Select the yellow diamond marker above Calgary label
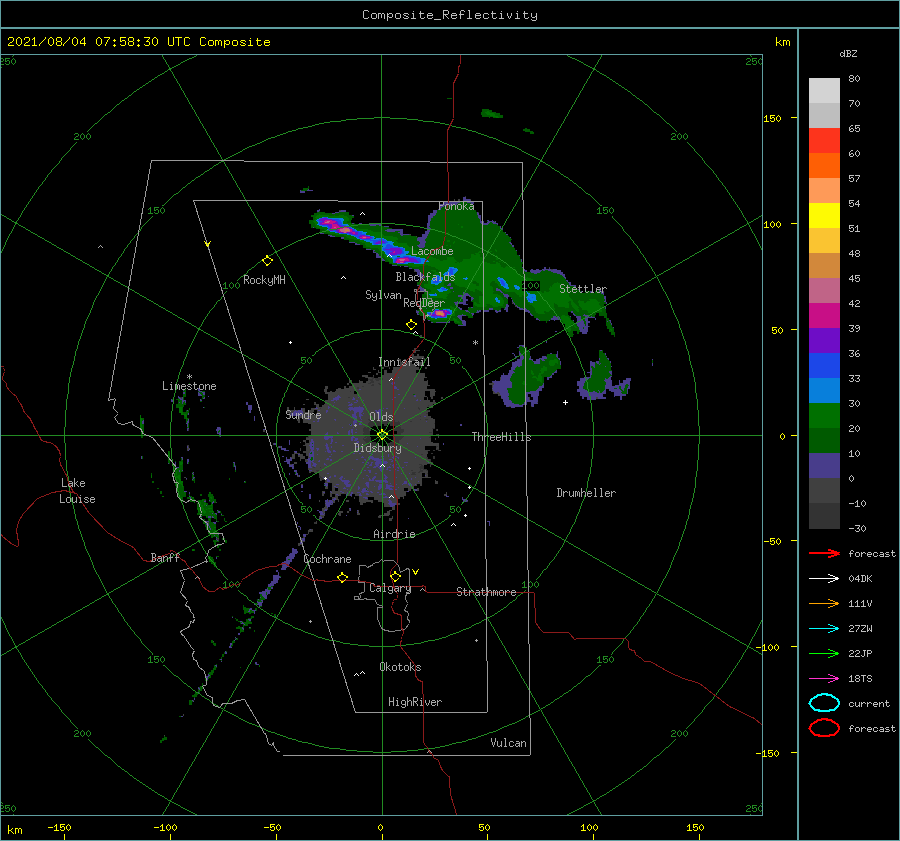 [x=395, y=576]
